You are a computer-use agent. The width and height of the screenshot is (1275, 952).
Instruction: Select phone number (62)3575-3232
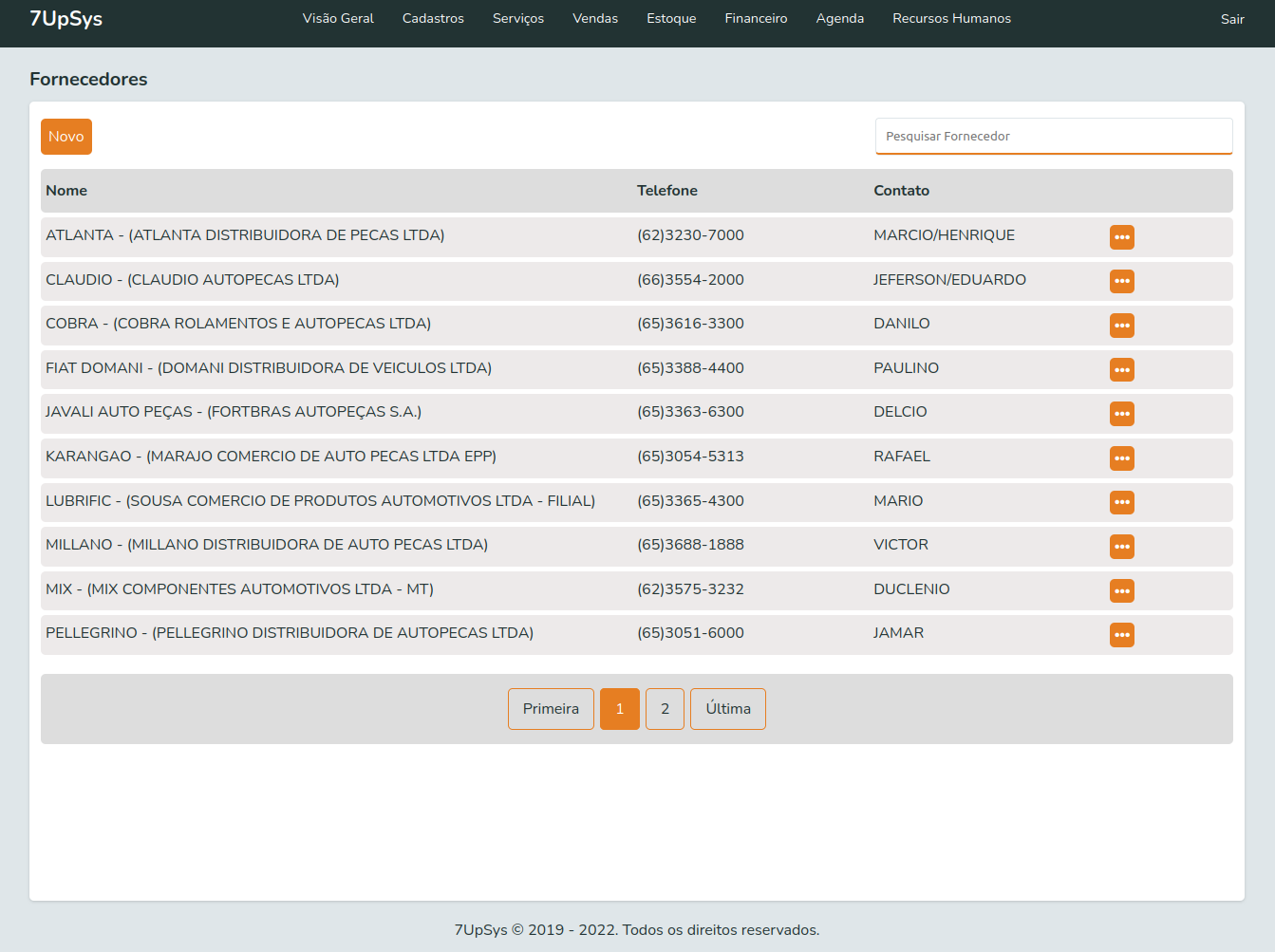coord(690,589)
